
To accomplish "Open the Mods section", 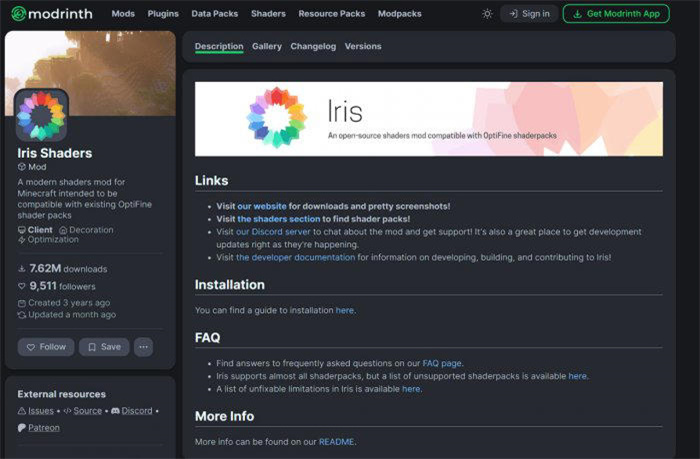I will pos(123,14).
